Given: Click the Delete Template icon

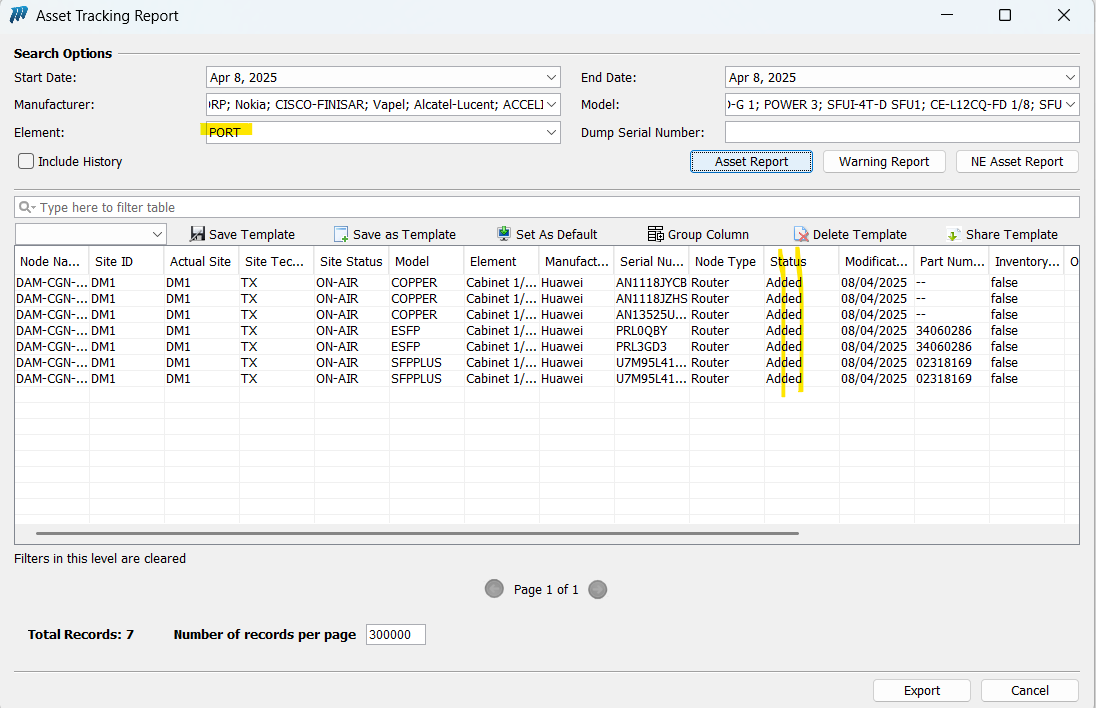Looking at the screenshot, I should 801,234.
